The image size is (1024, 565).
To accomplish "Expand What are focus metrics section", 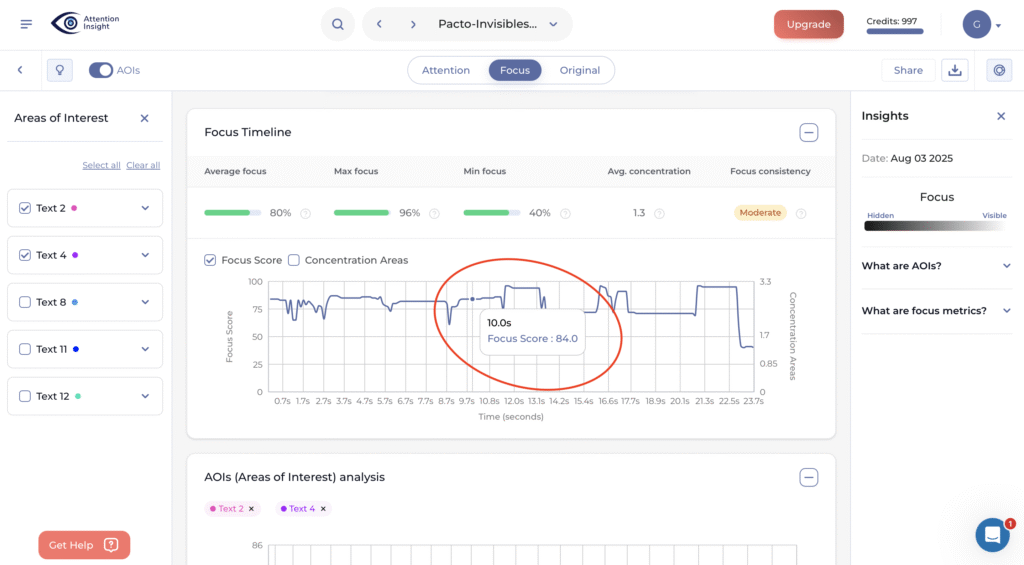I will [x=1006, y=311].
